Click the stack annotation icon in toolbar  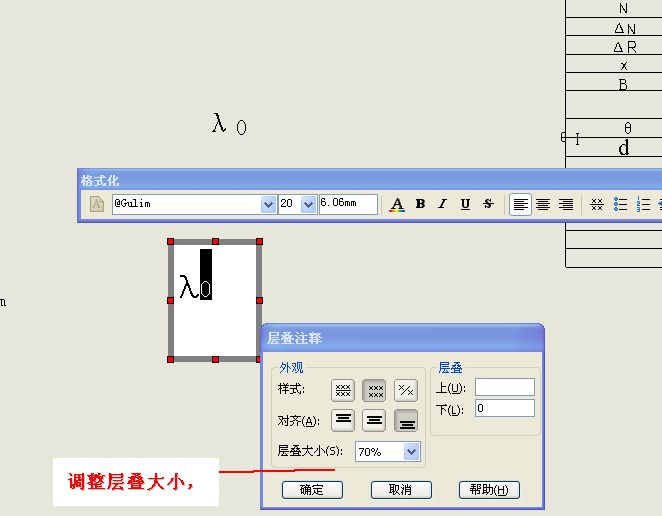click(x=597, y=204)
